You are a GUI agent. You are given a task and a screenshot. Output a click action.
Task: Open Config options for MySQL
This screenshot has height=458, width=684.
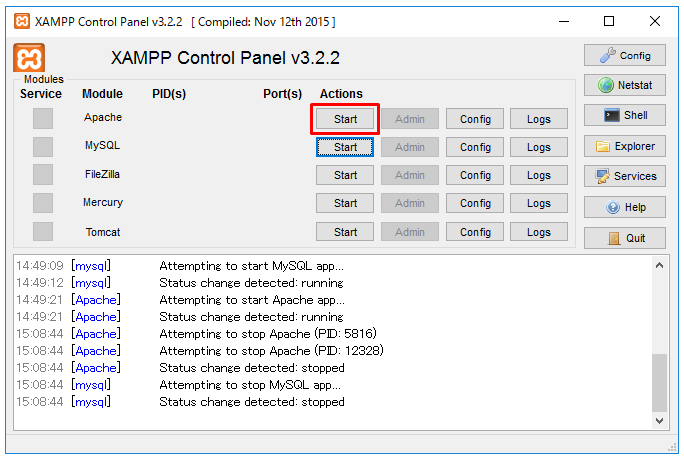coord(475,147)
